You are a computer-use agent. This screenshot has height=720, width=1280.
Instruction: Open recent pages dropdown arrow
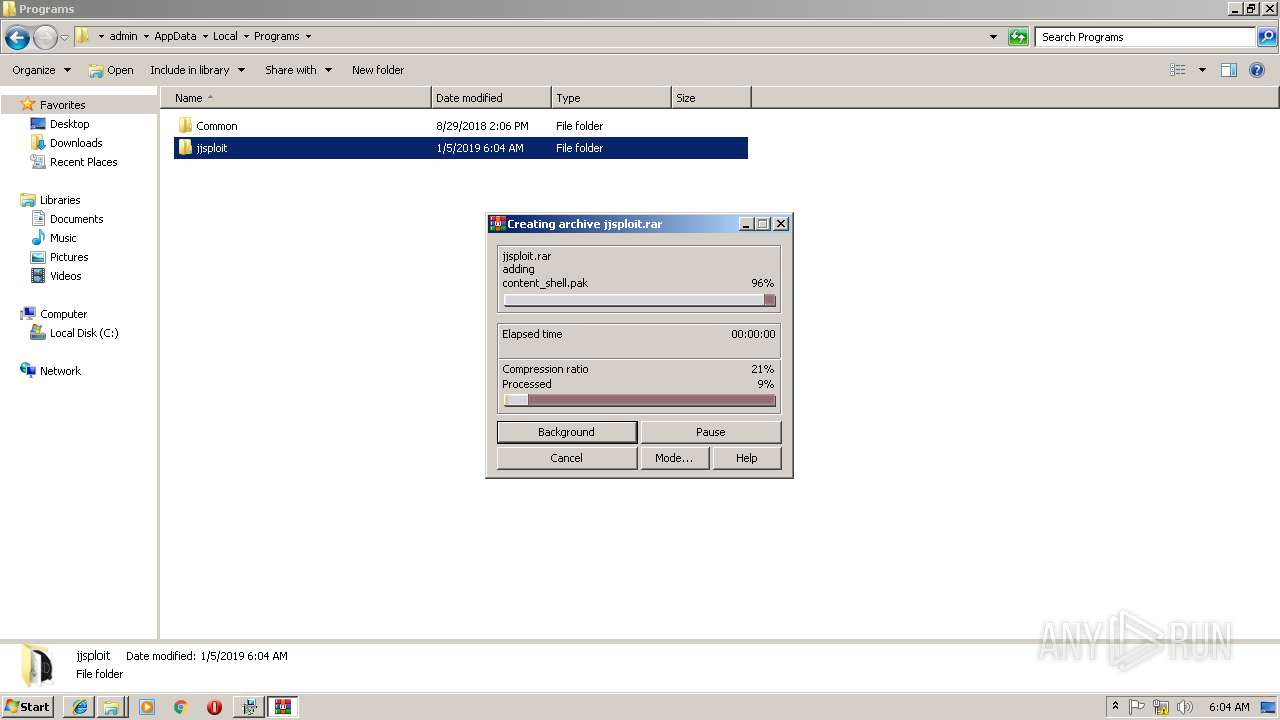[x=64, y=38]
